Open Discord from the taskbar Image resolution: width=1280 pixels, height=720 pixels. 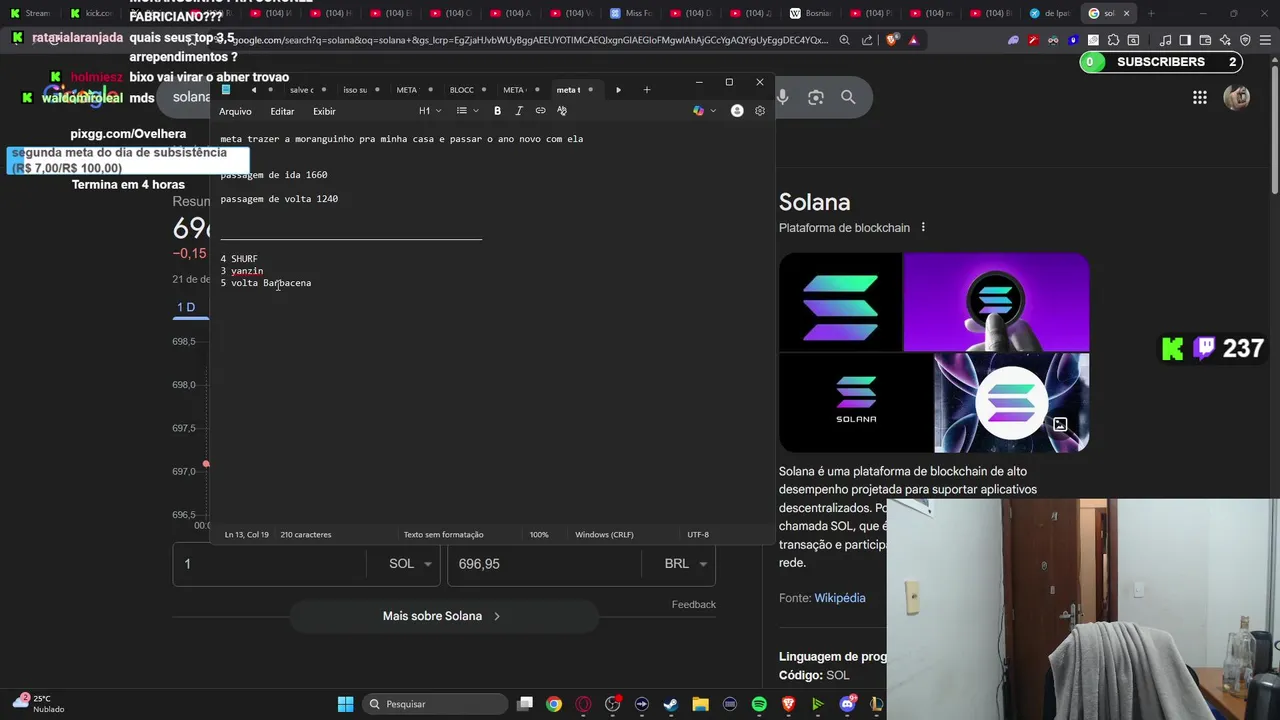848,704
